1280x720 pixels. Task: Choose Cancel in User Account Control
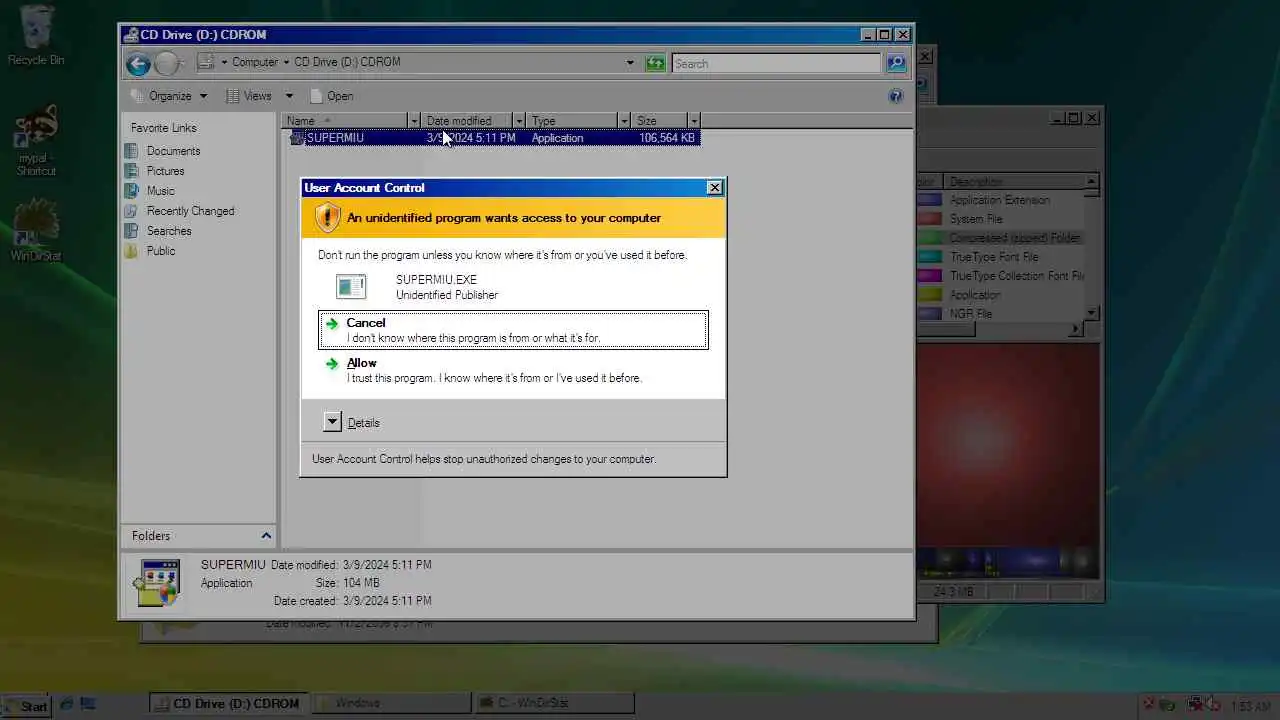pyautogui.click(x=513, y=330)
